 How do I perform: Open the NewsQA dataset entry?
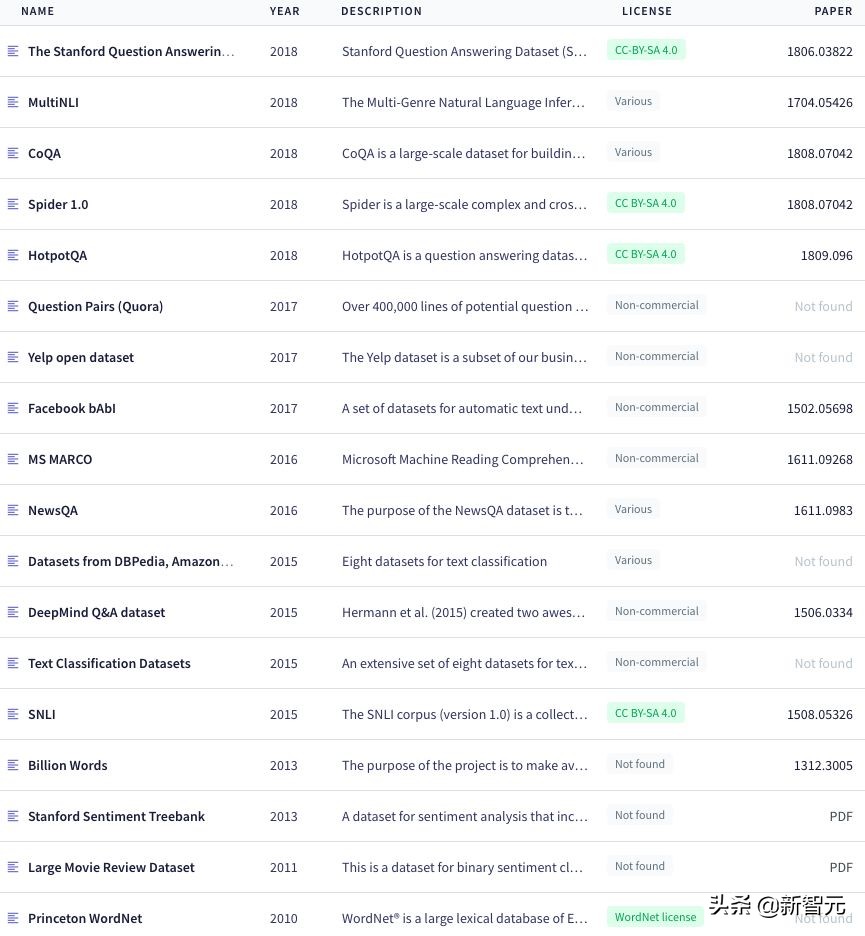tap(53, 510)
